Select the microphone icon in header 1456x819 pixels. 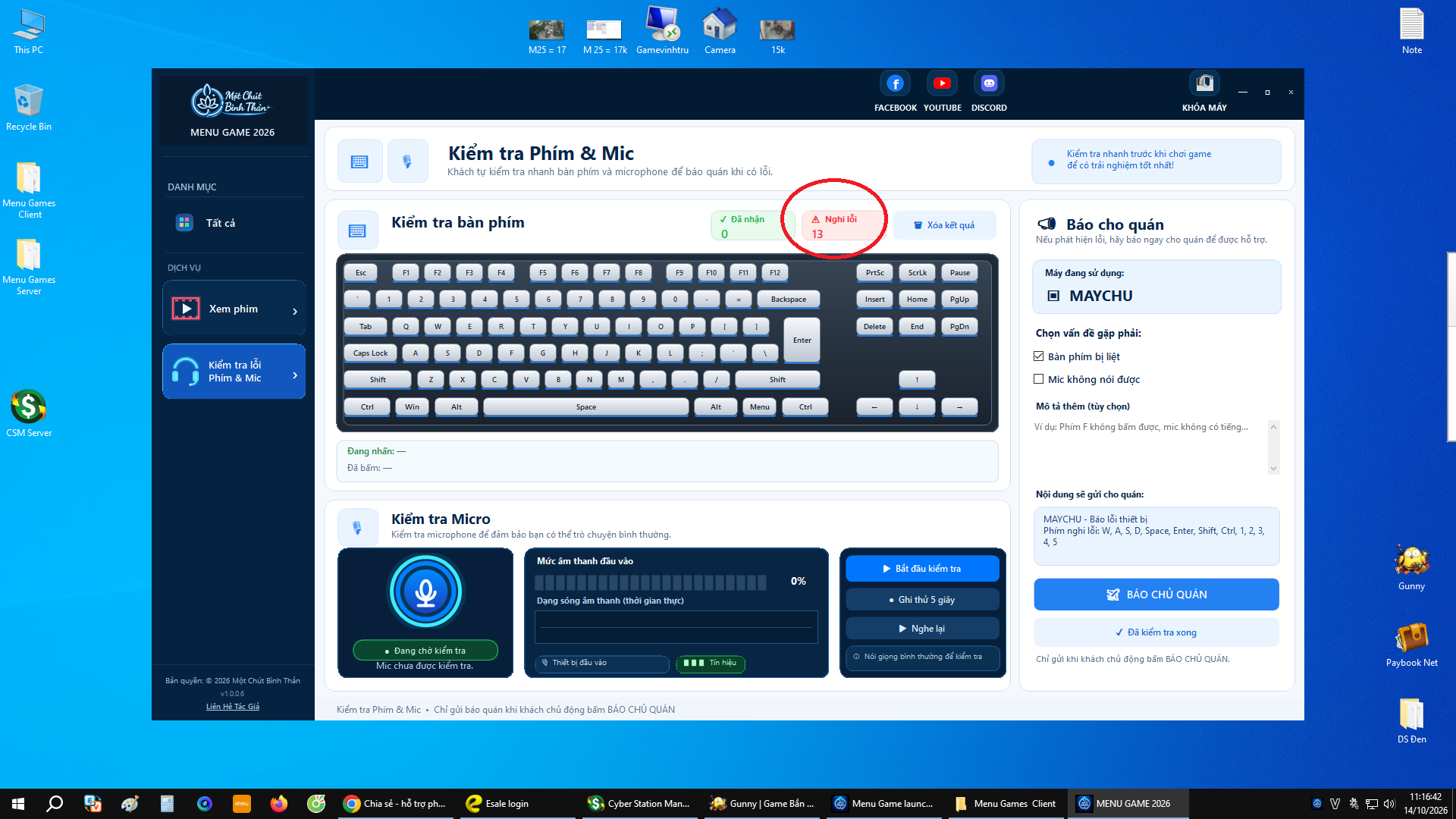tap(407, 162)
